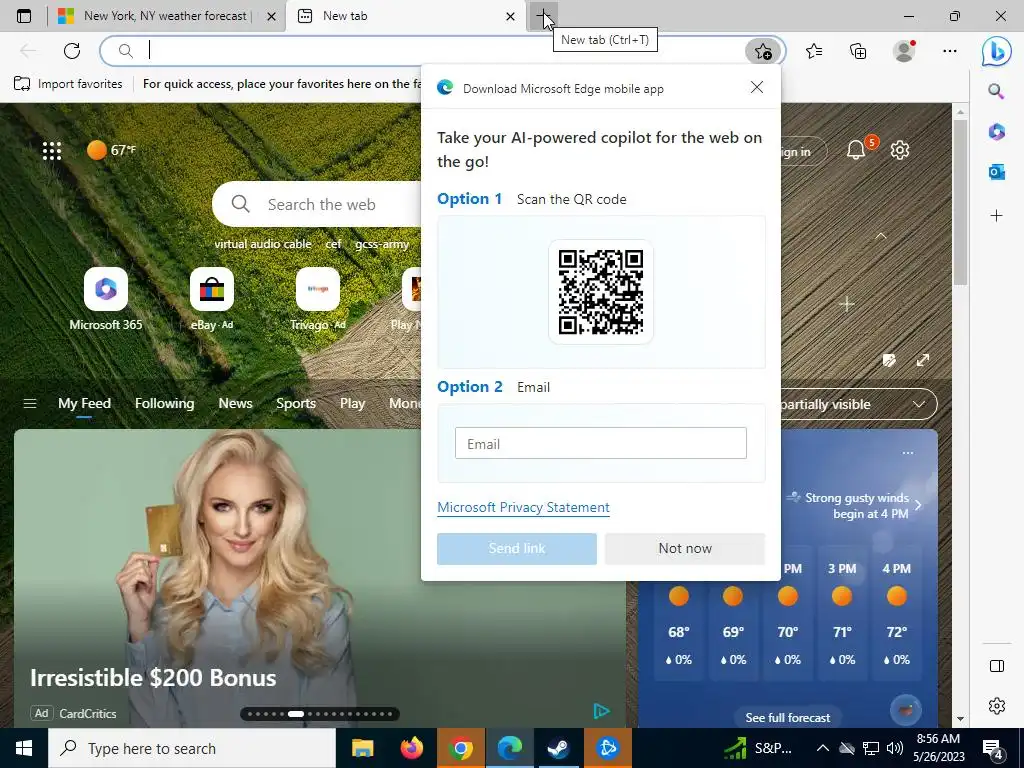Click See full forecast button
The image size is (1024, 768).
tap(788, 717)
